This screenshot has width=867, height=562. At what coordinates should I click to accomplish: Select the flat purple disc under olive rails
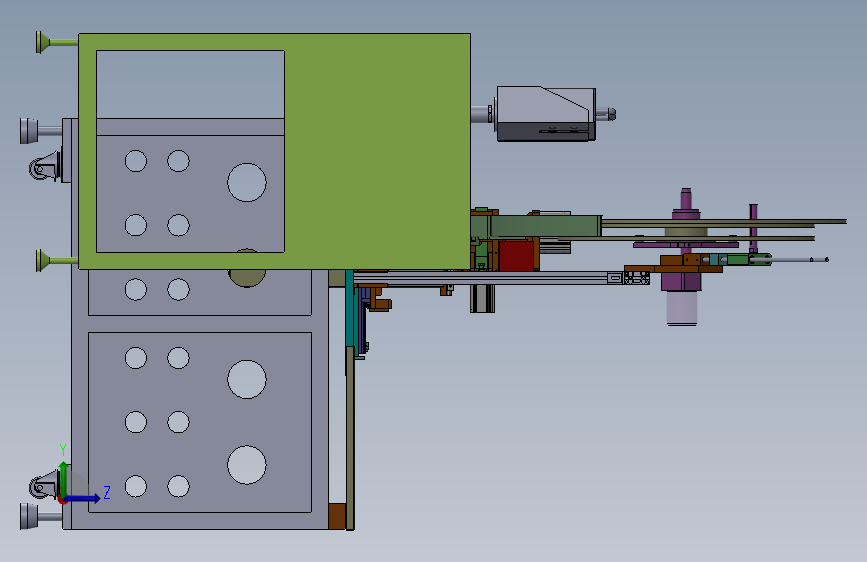(x=686, y=244)
